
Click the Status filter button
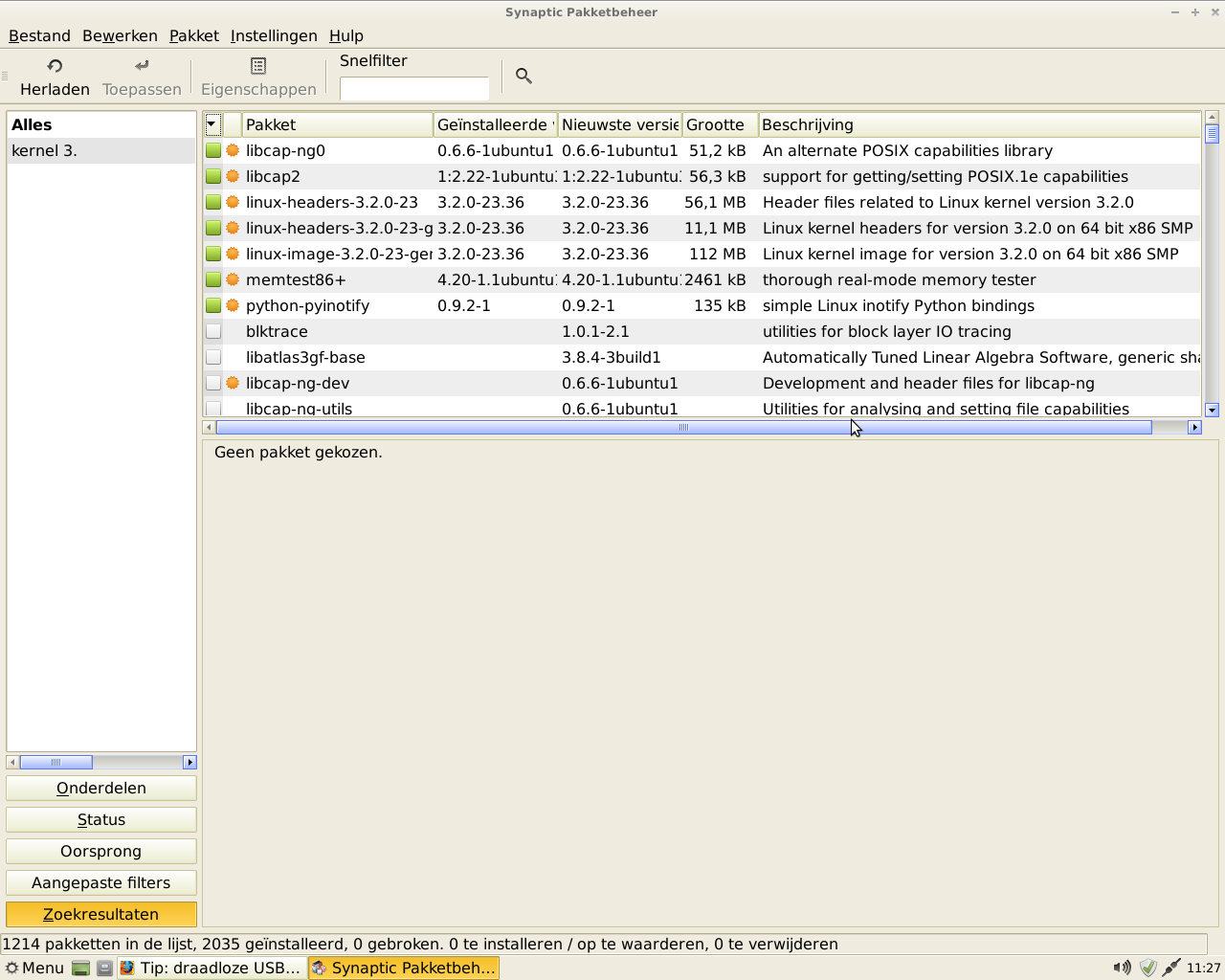click(x=101, y=819)
